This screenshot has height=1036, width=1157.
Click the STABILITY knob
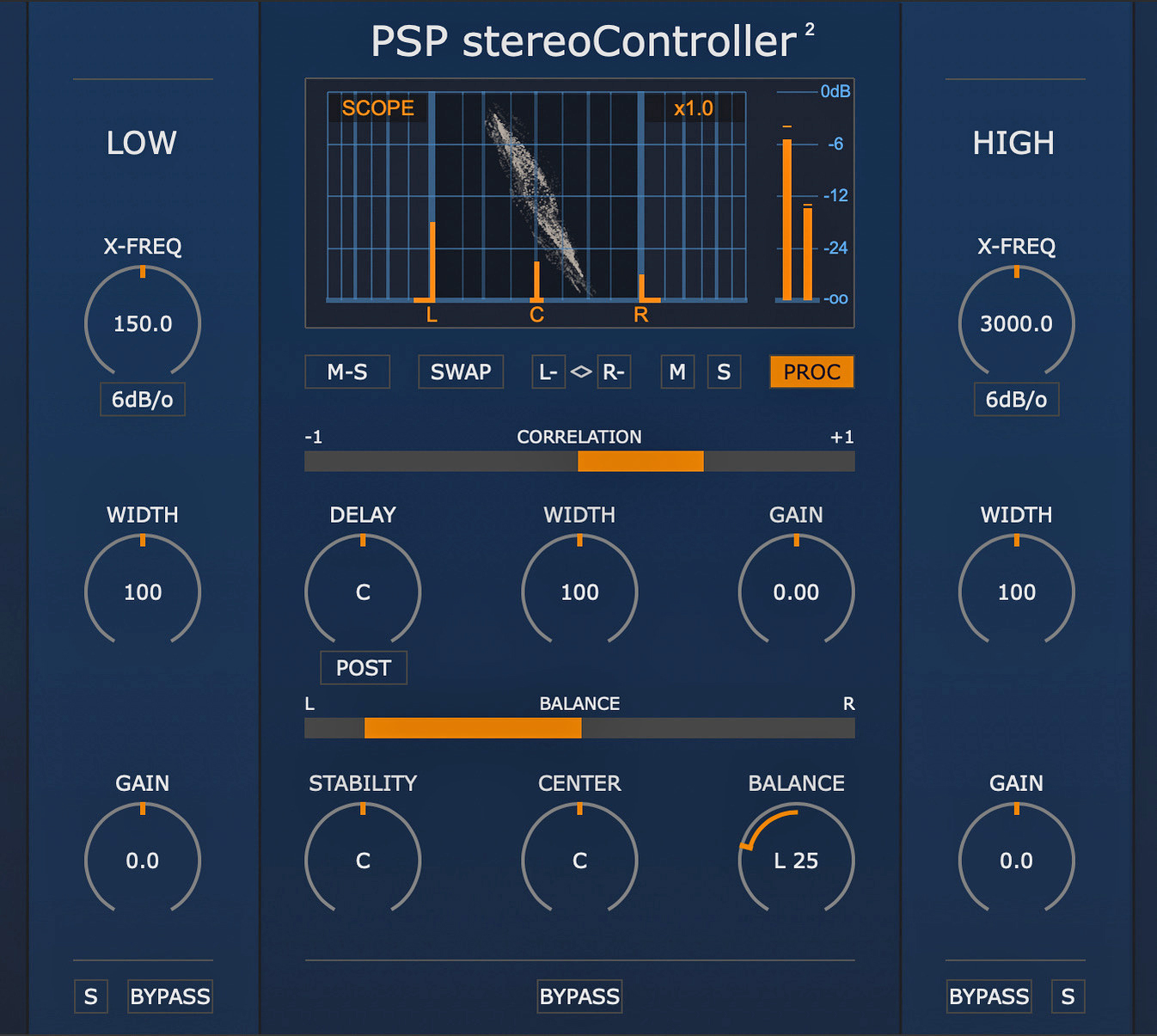[363, 860]
